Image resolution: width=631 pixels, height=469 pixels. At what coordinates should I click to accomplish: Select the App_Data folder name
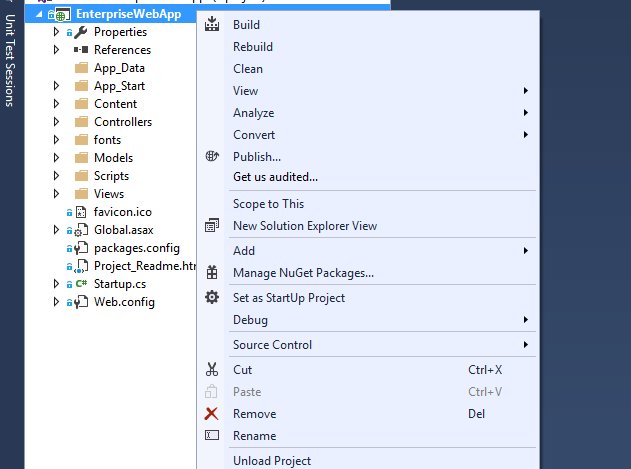click(119, 68)
